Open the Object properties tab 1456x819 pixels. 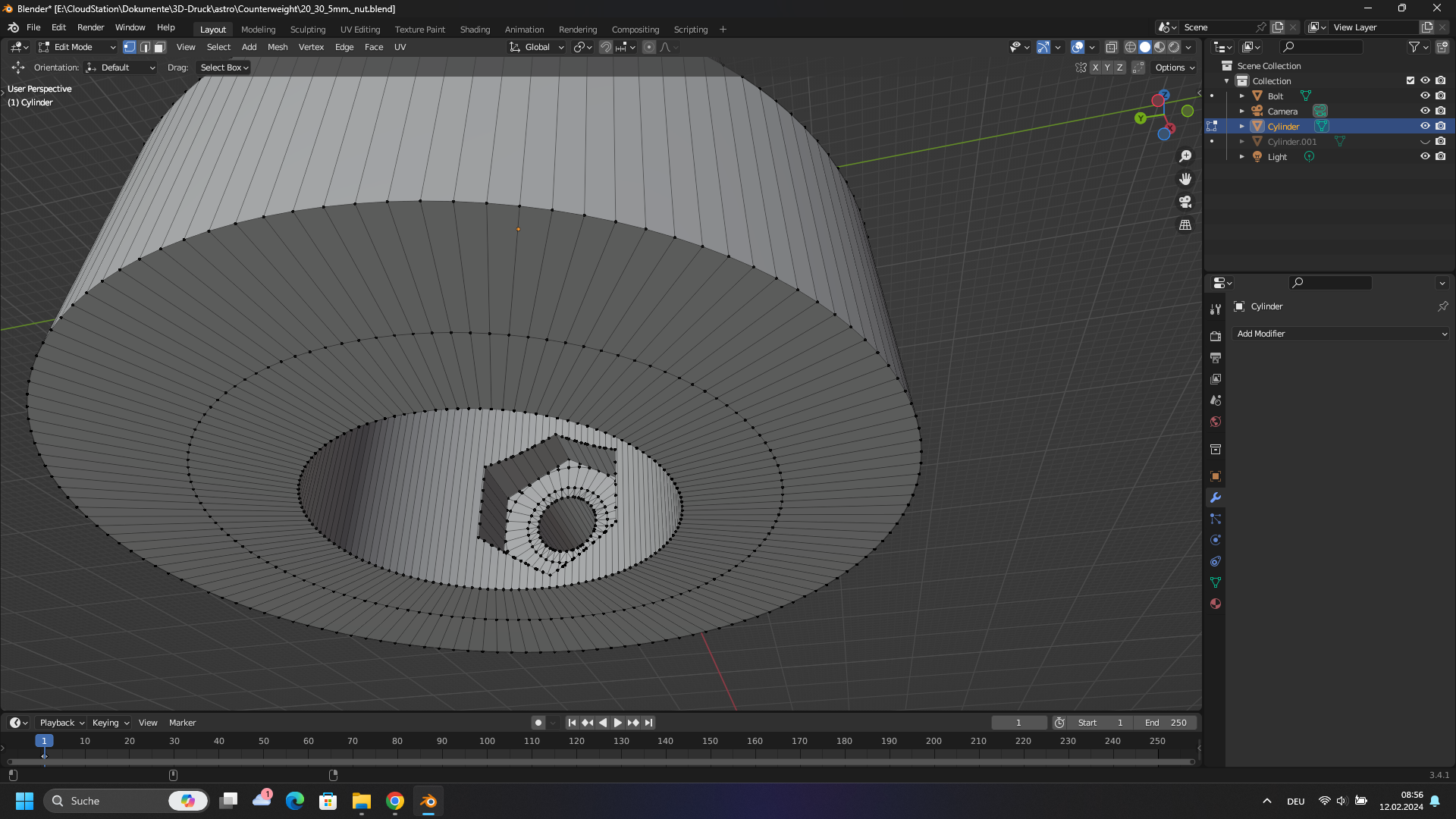point(1216,476)
